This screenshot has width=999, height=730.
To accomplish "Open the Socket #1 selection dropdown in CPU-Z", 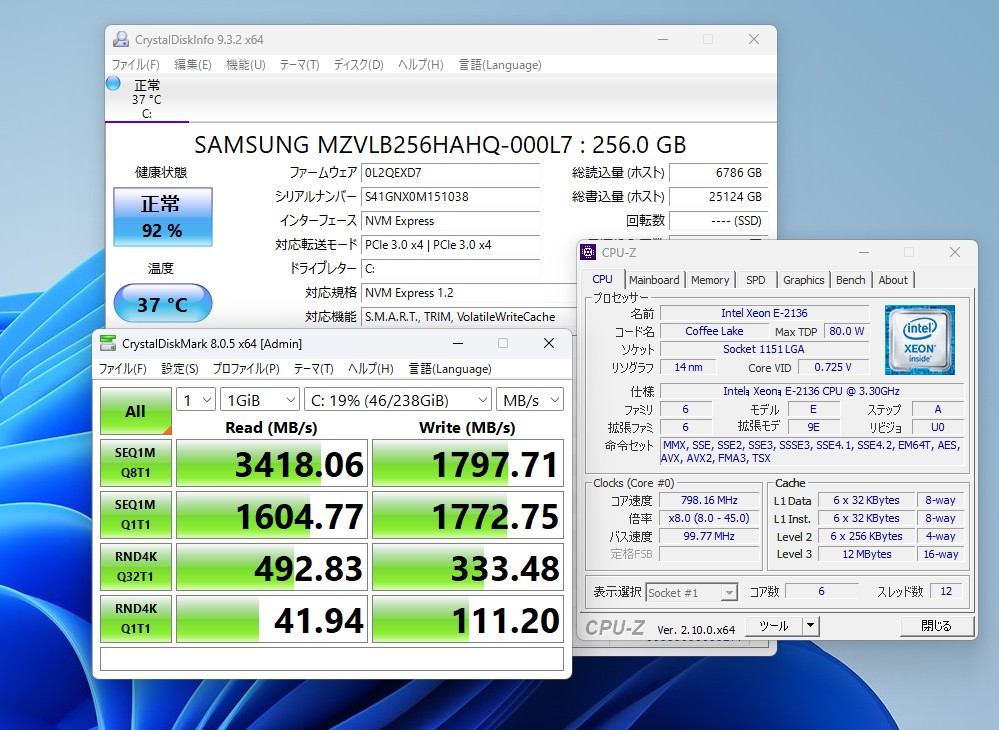I will pyautogui.click(x=691, y=592).
